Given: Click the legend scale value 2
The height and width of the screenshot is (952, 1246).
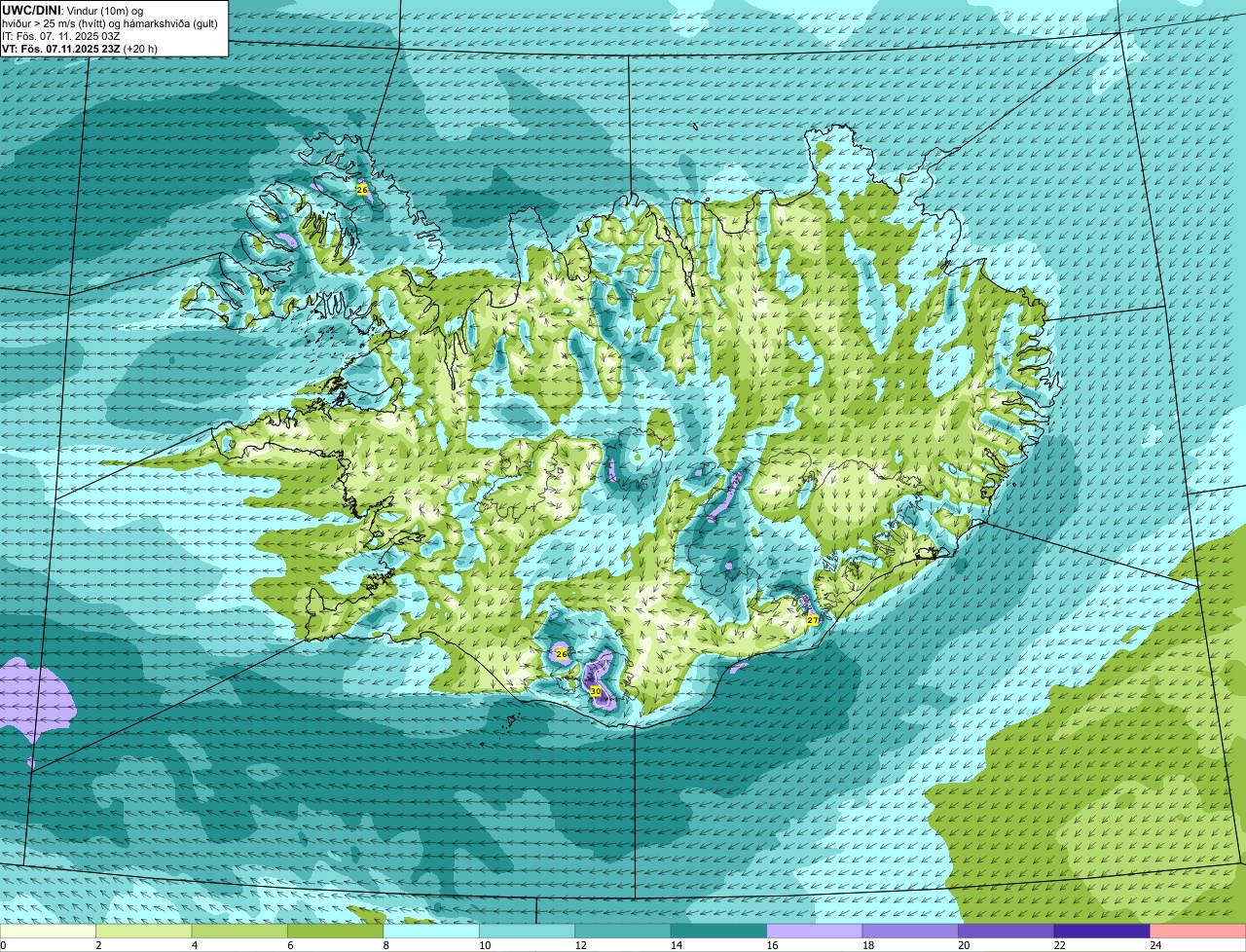Looking at the screenshot, I should (98, 945).
